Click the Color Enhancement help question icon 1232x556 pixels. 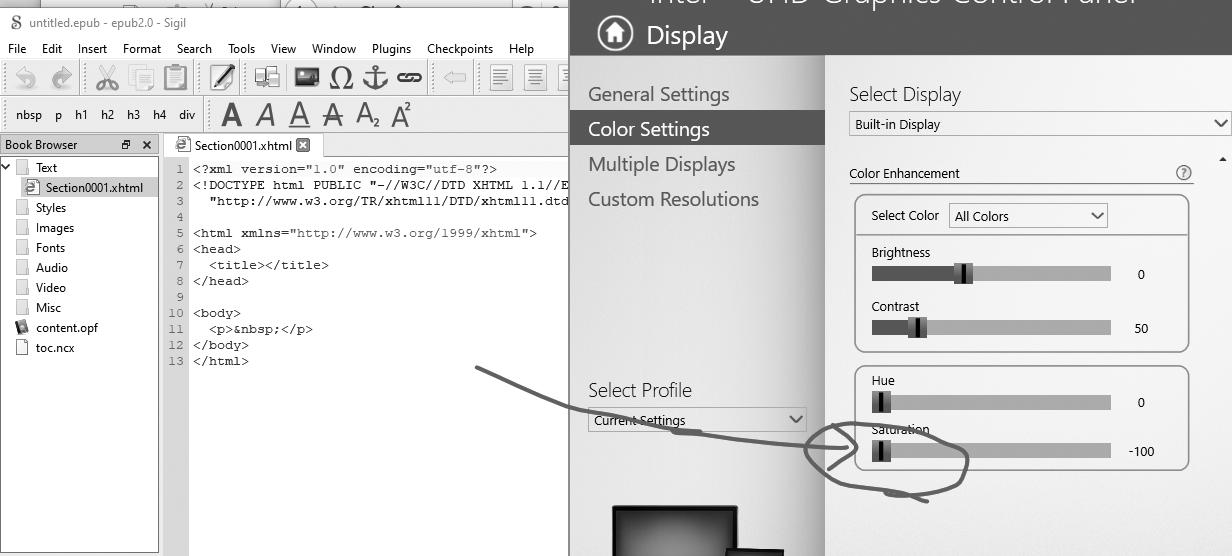[1184, 173]
